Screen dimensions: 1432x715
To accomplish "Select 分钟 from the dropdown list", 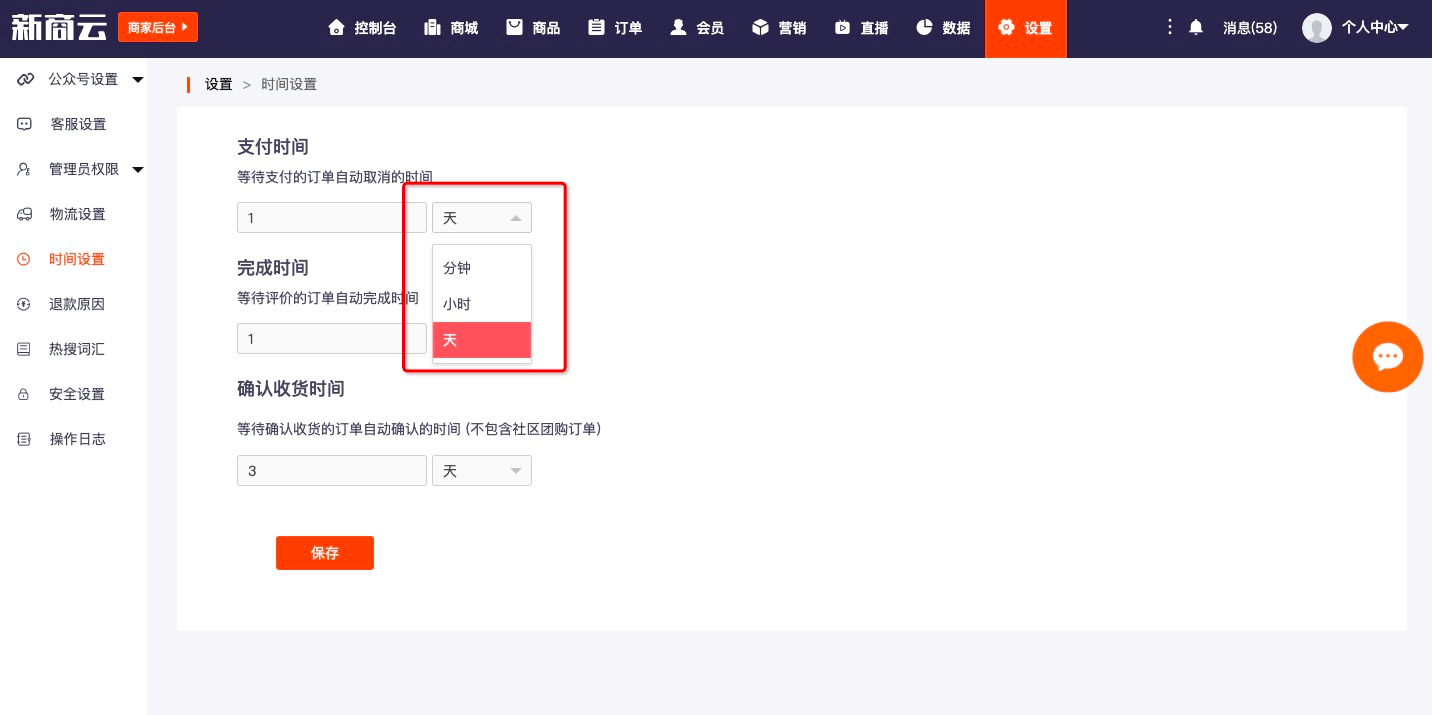I will point(481,268).
